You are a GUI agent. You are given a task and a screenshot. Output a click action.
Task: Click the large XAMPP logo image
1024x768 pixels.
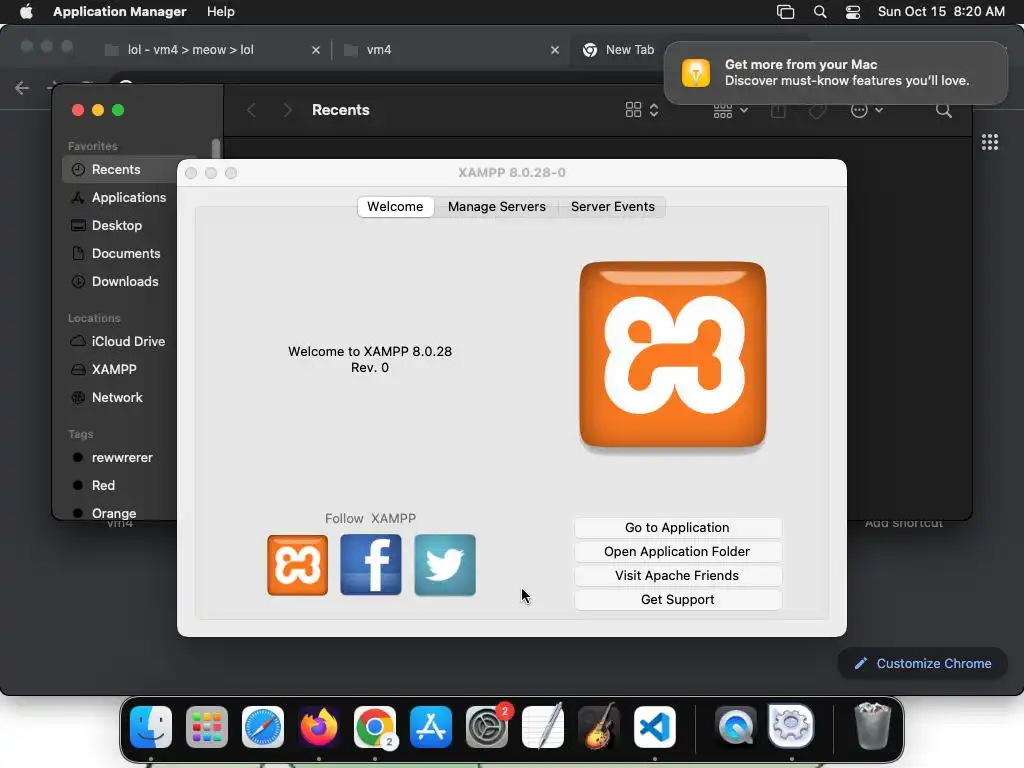[673, 355]
